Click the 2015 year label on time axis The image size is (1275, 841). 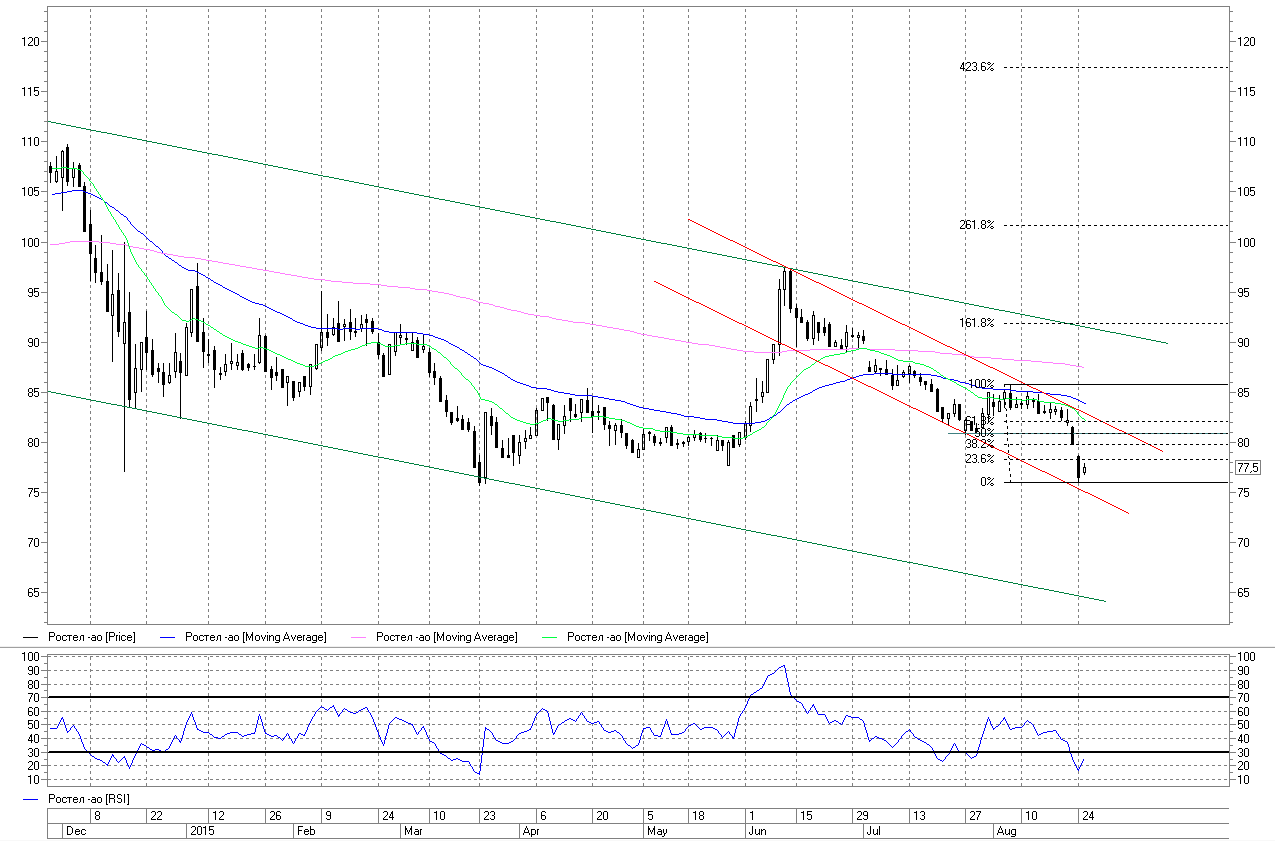(203, 831)
